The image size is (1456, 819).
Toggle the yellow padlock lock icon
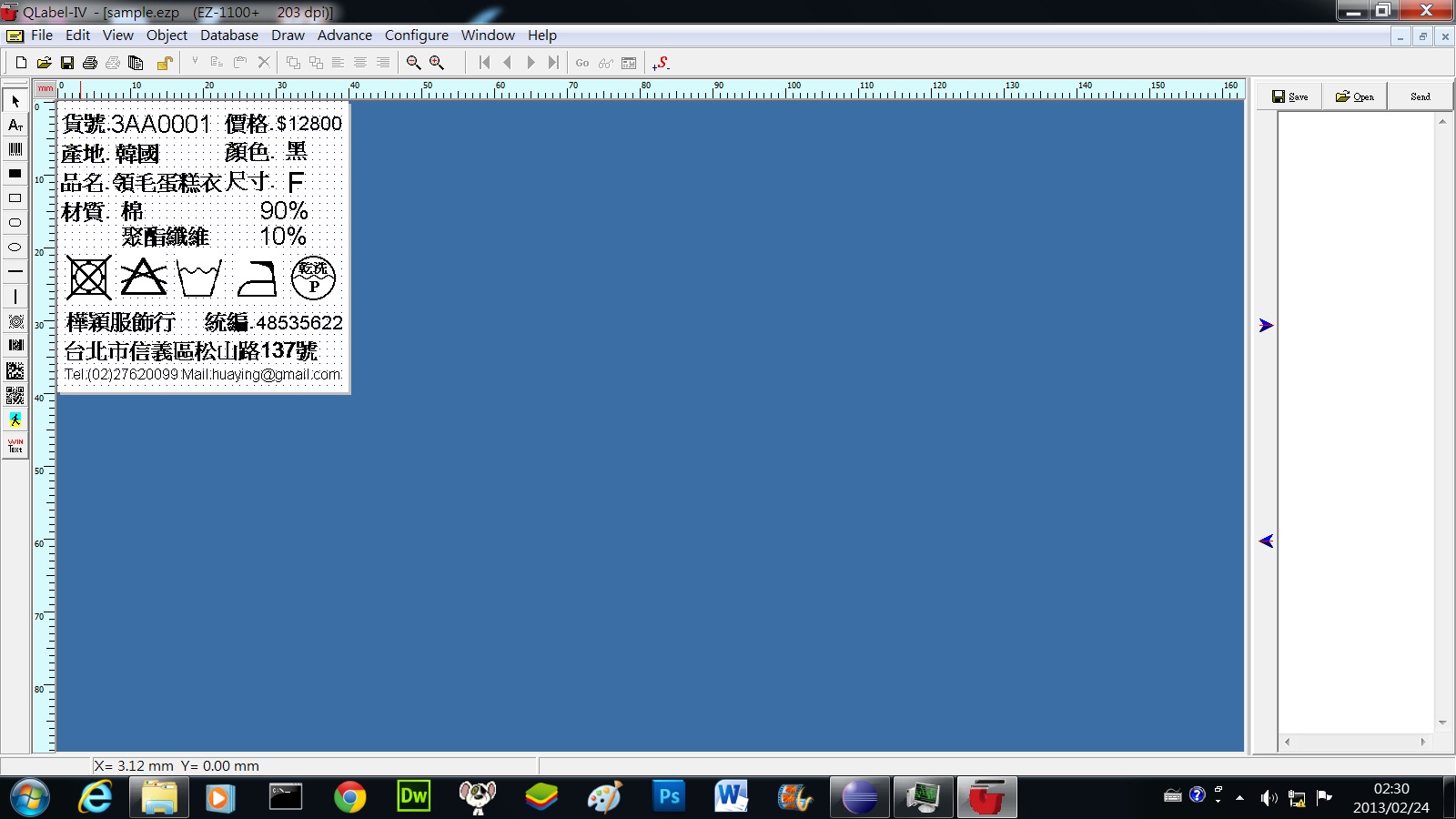pyautogui.click(x=165, y=63)
